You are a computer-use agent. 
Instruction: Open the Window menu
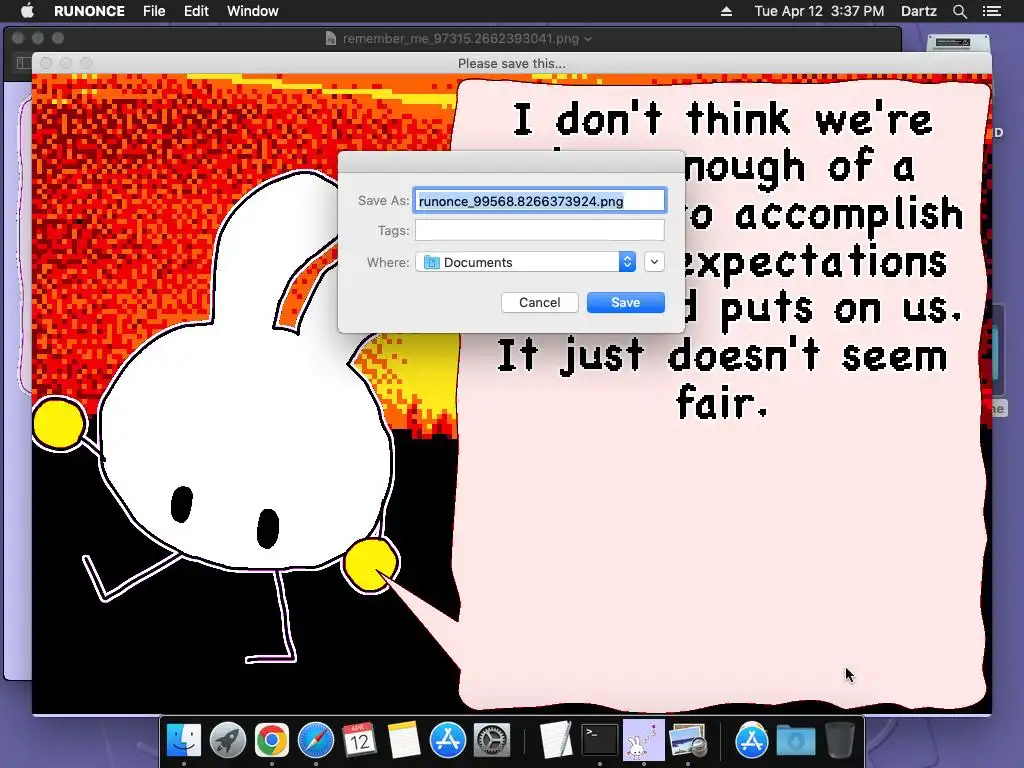(x=253, y=11)
